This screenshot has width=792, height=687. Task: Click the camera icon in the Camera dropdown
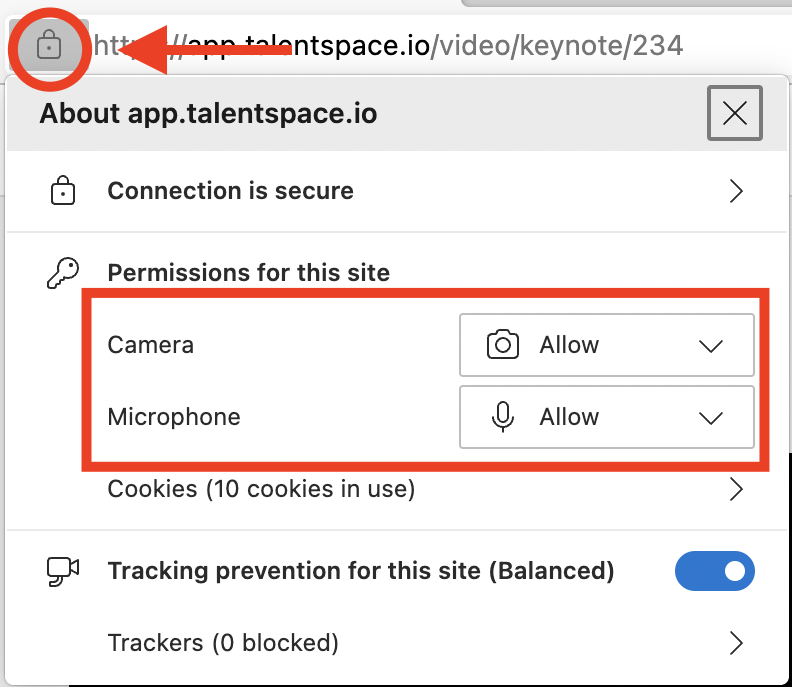(x=503, y=345)
